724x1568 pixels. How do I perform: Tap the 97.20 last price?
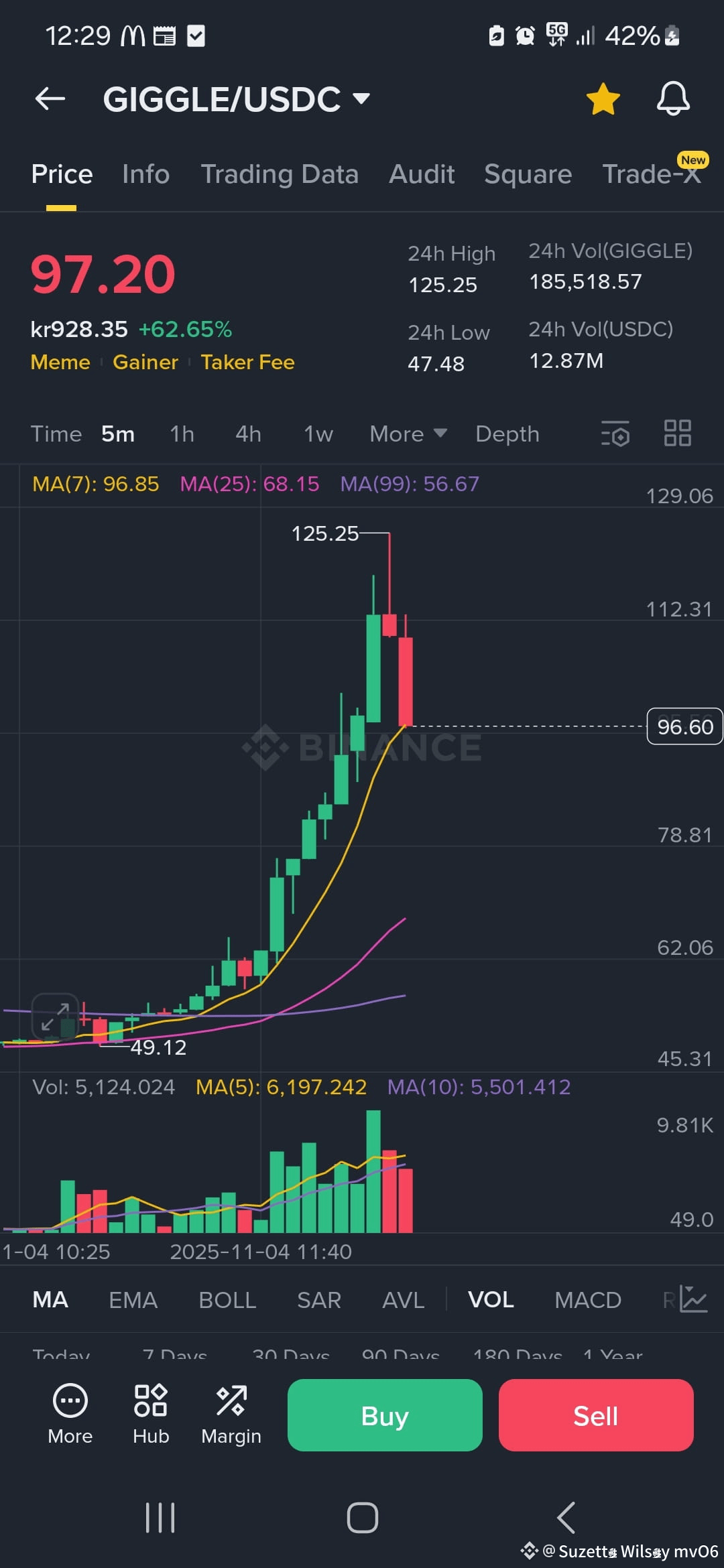[x=103, y=275]
